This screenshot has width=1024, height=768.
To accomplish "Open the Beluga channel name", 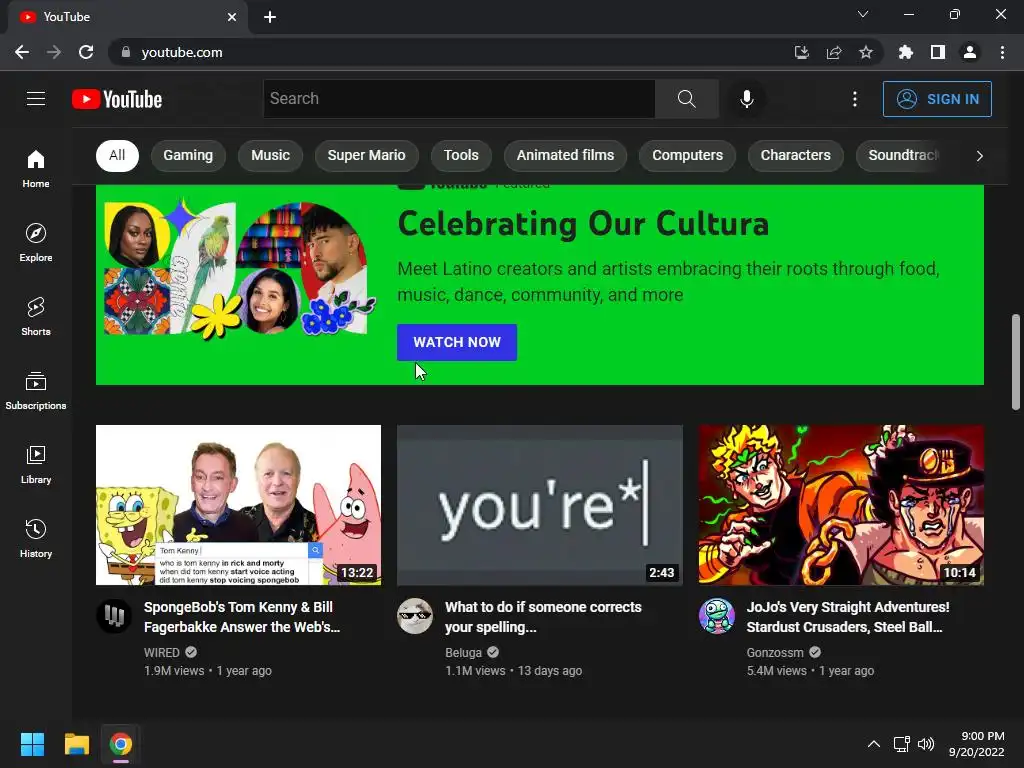I will point(463,652).
